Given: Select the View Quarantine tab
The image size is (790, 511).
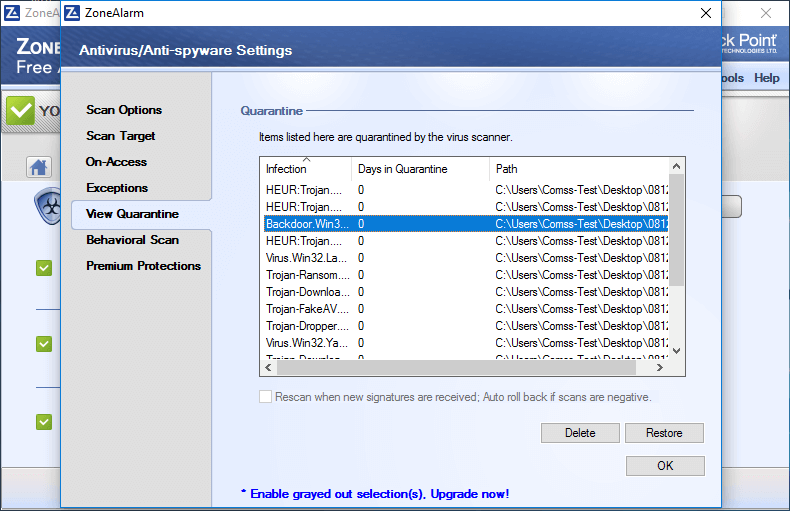Looking at the screenshot, I should (x=141, y=214).
